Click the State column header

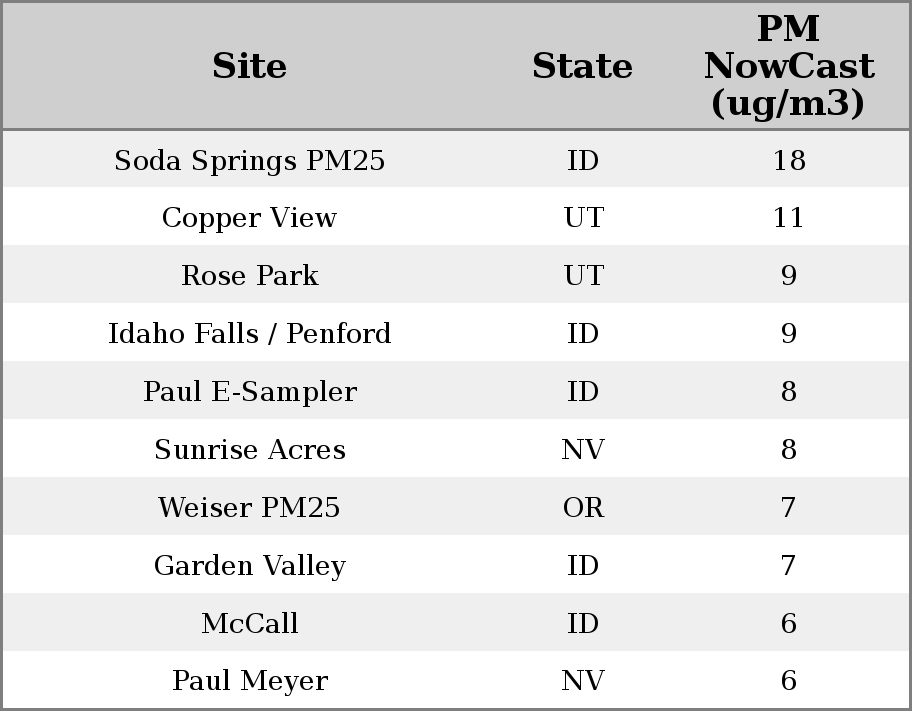(x=582, y=67)
